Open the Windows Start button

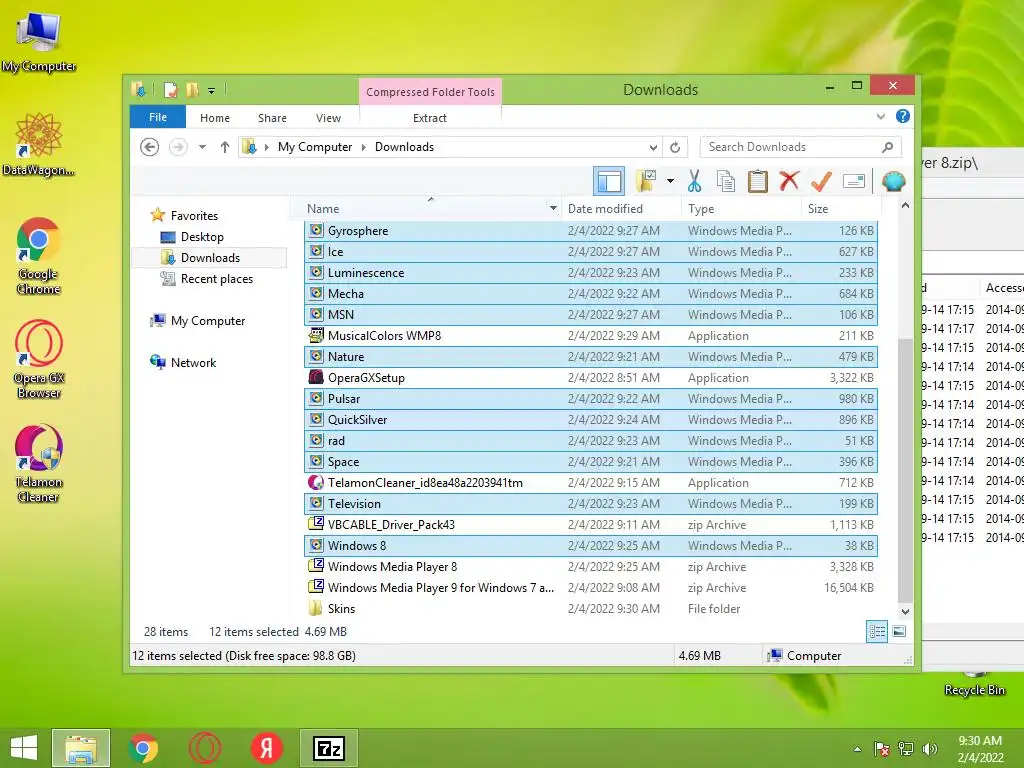[24, 748]
